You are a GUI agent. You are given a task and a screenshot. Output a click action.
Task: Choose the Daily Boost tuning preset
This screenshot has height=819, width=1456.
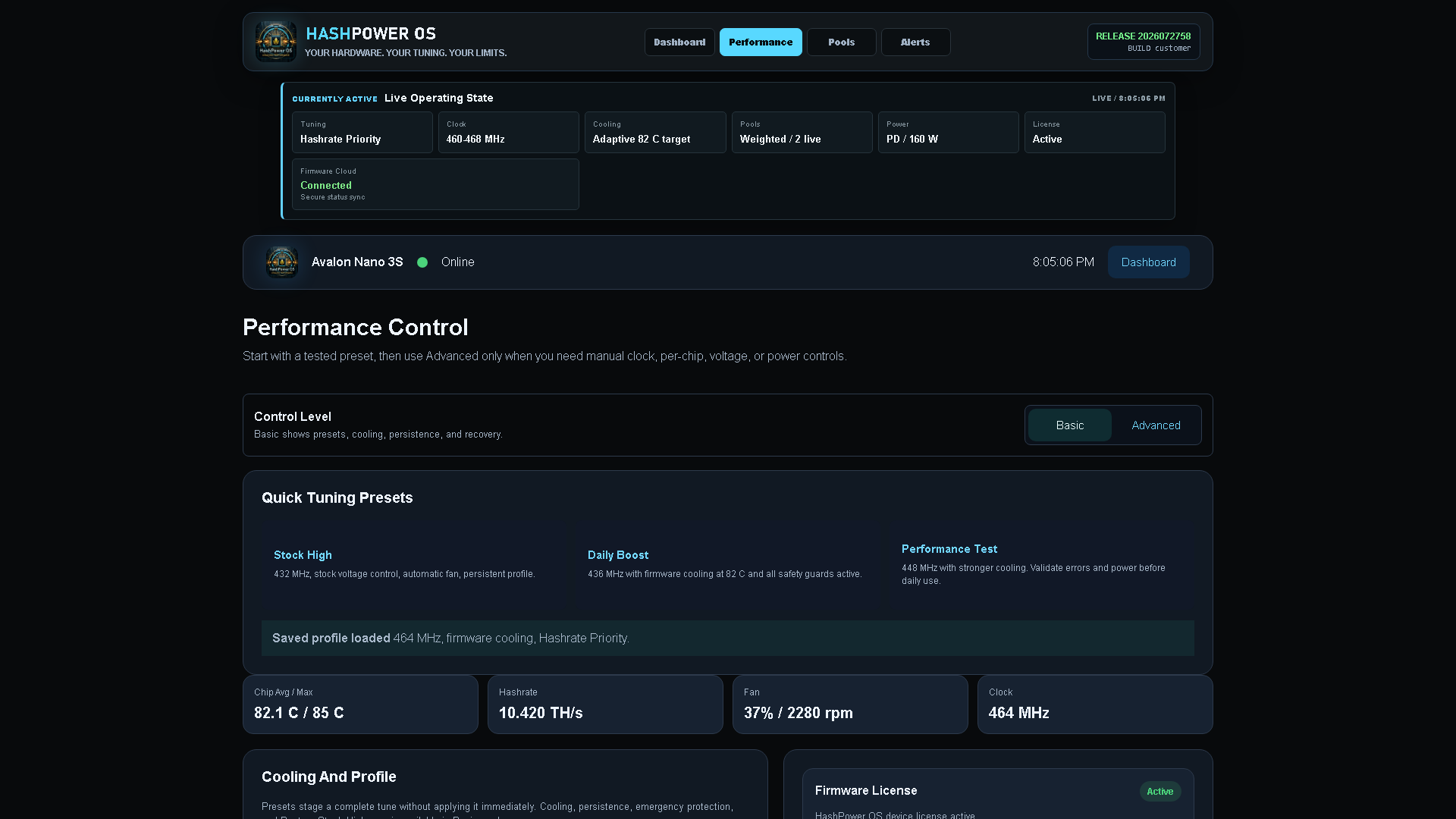[x=727, y=564]
